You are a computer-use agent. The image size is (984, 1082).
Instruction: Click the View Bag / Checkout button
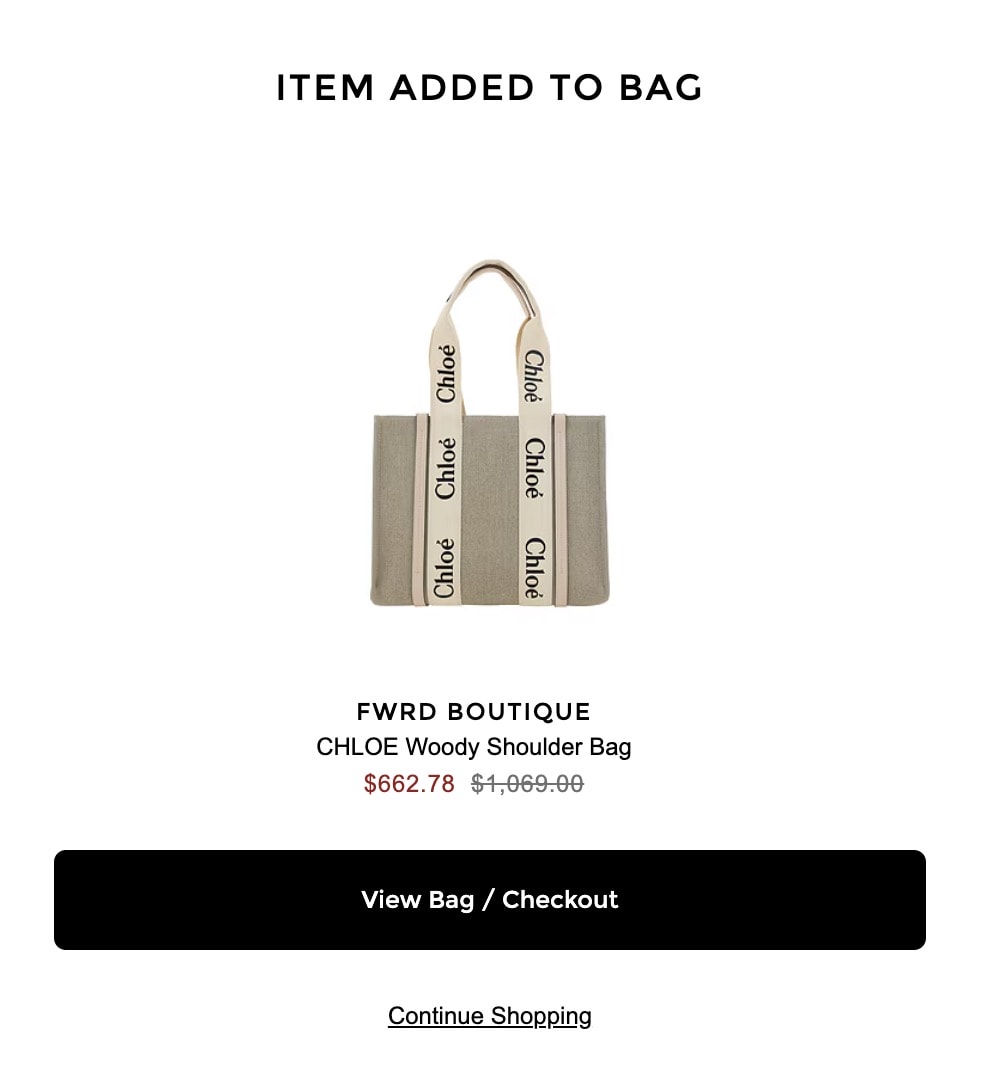490,900
